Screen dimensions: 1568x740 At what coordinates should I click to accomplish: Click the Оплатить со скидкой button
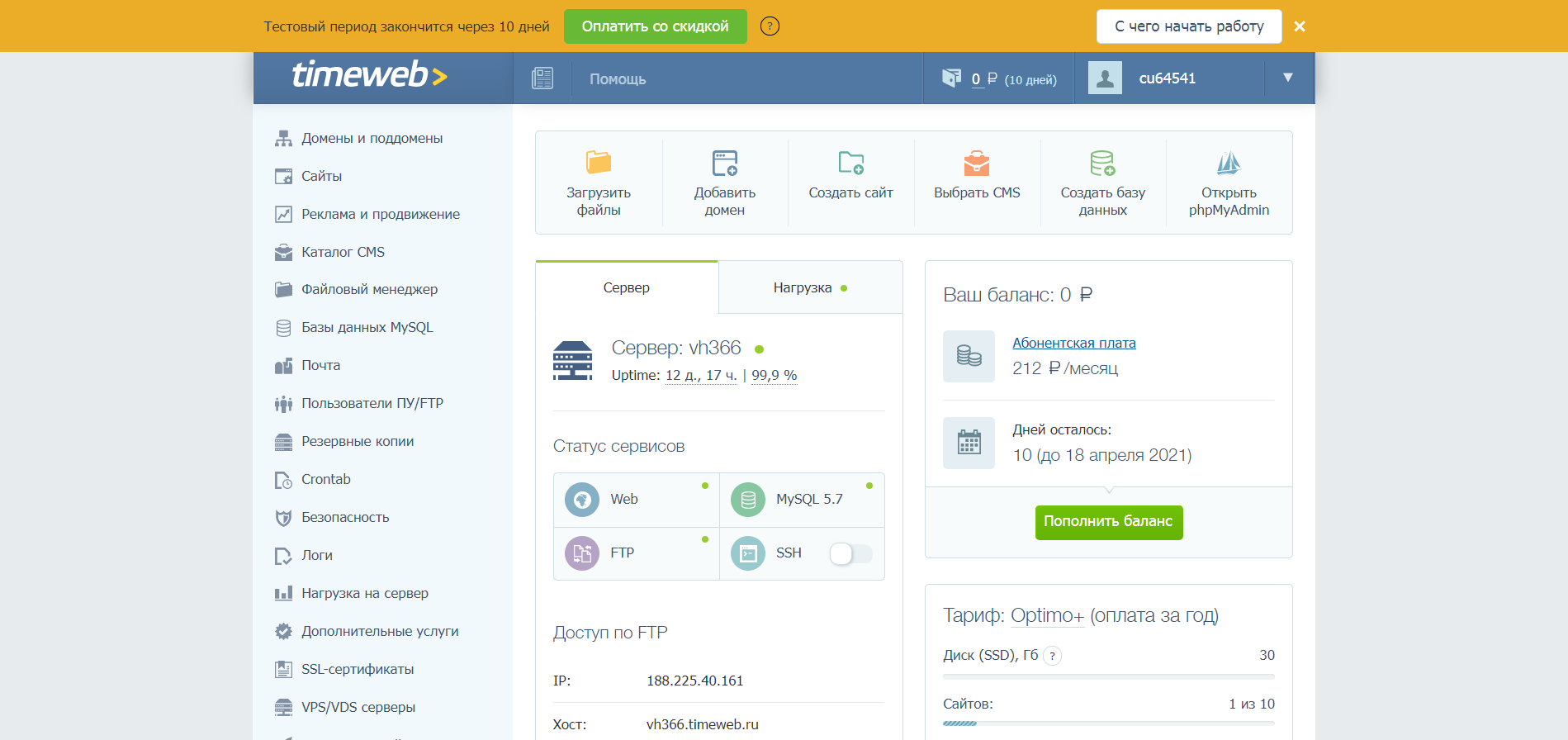tap(655, 26)
